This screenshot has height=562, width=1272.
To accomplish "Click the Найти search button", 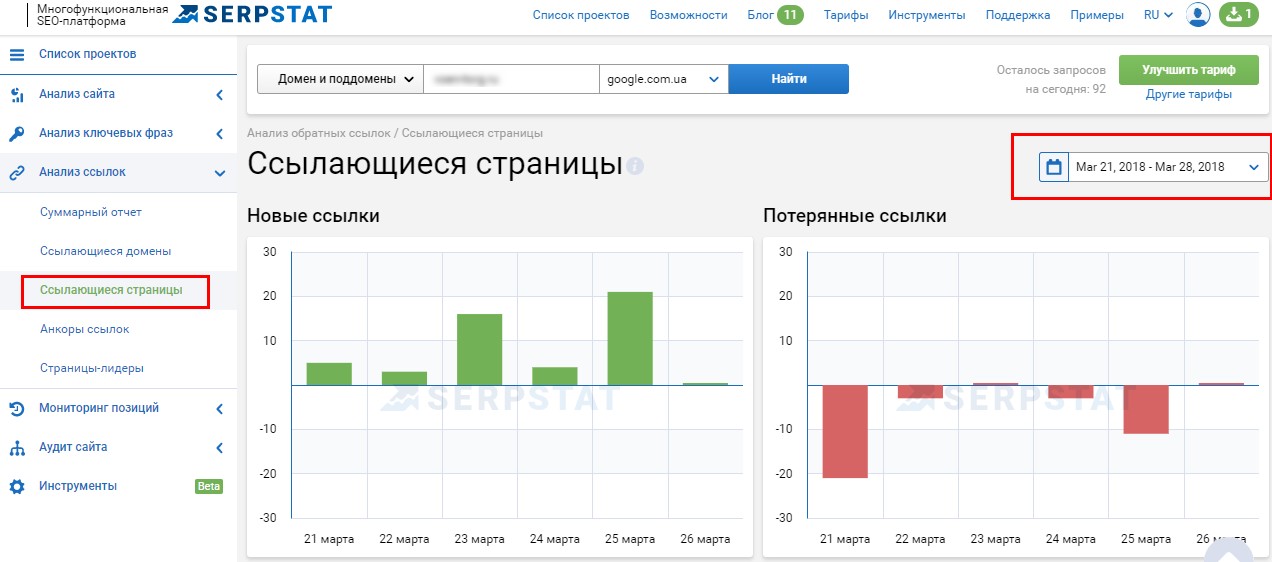I will coord(789,79).
